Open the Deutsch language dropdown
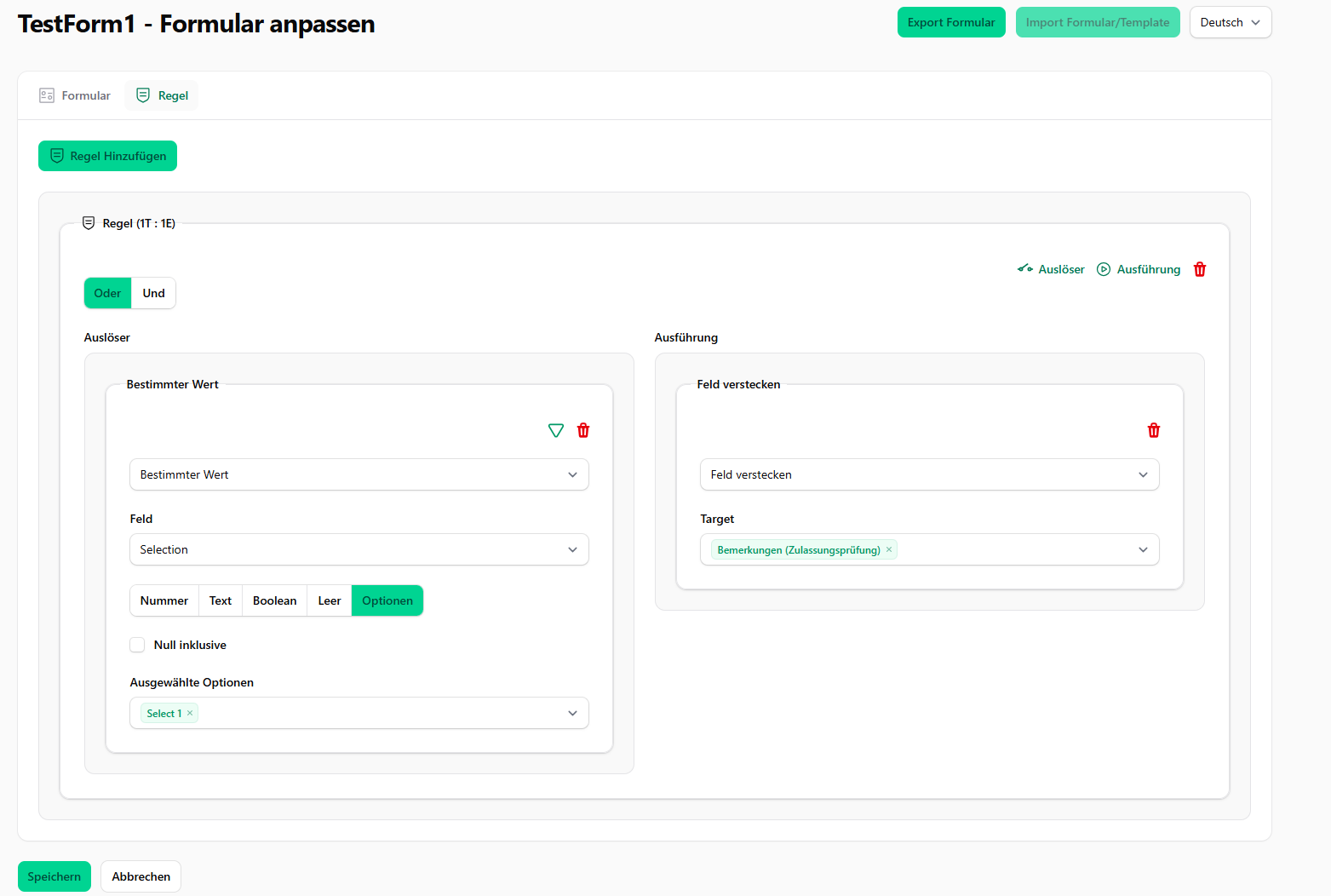 click(x=1230, y=22)
